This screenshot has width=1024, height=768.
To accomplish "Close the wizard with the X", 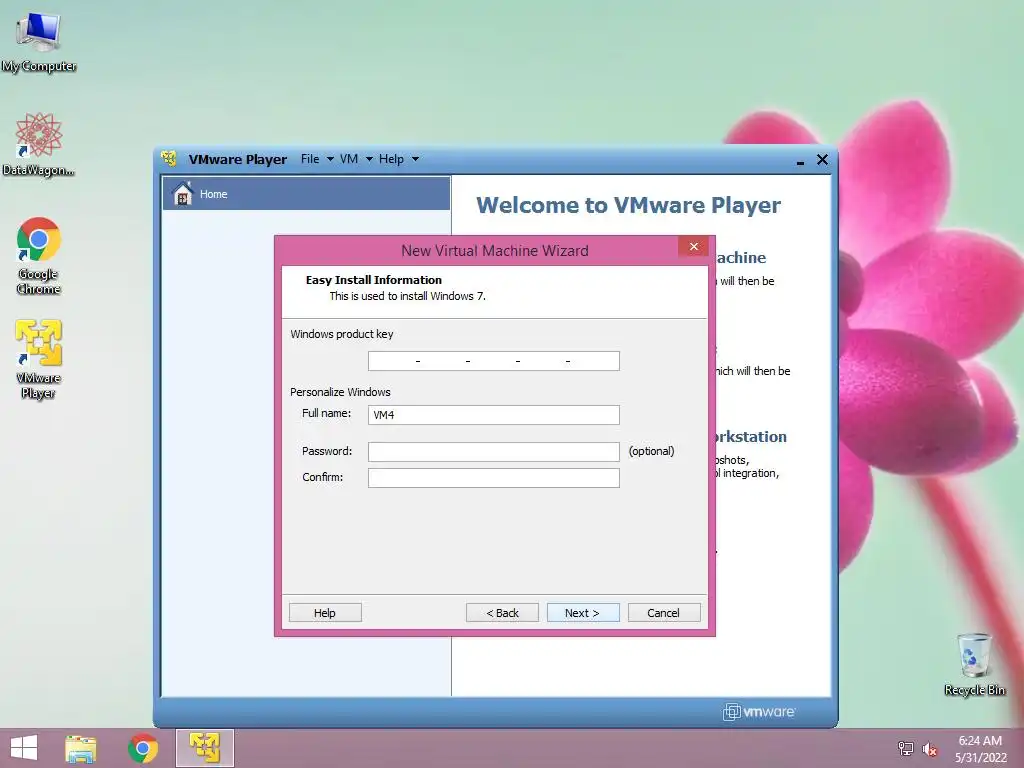I will [x=694, y=246].
